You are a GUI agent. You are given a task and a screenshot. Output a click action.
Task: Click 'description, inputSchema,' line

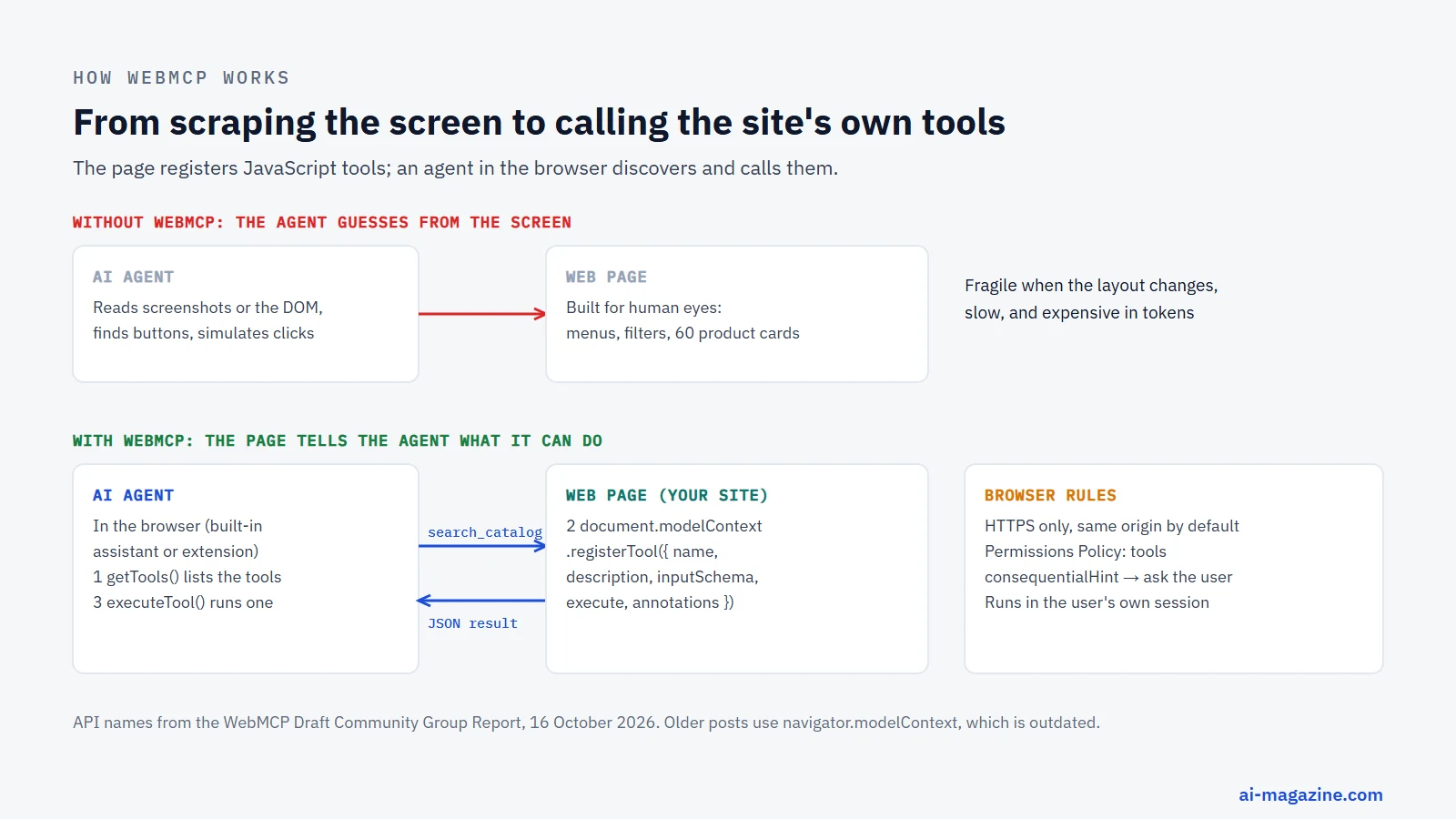[662, 577]
